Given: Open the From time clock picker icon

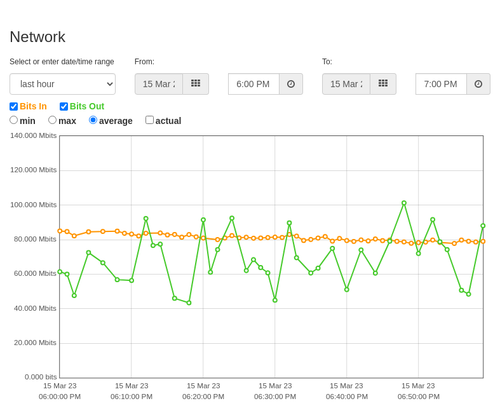Looking at the screenshot, I should [x=291, y=84].
